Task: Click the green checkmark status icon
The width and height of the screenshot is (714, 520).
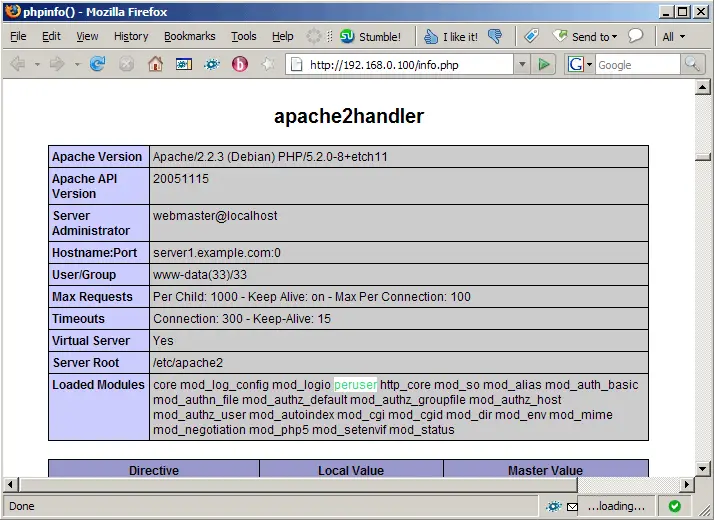Action: [x=675, y=506]
